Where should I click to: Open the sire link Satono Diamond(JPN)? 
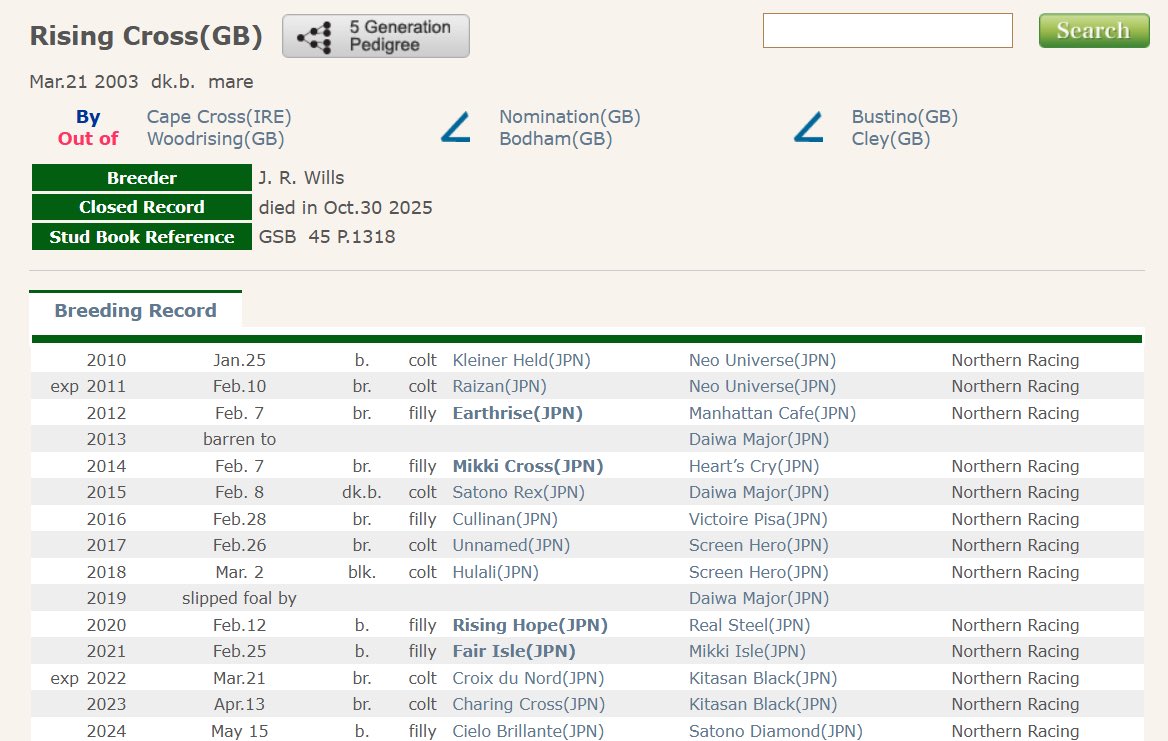(775, 731)
